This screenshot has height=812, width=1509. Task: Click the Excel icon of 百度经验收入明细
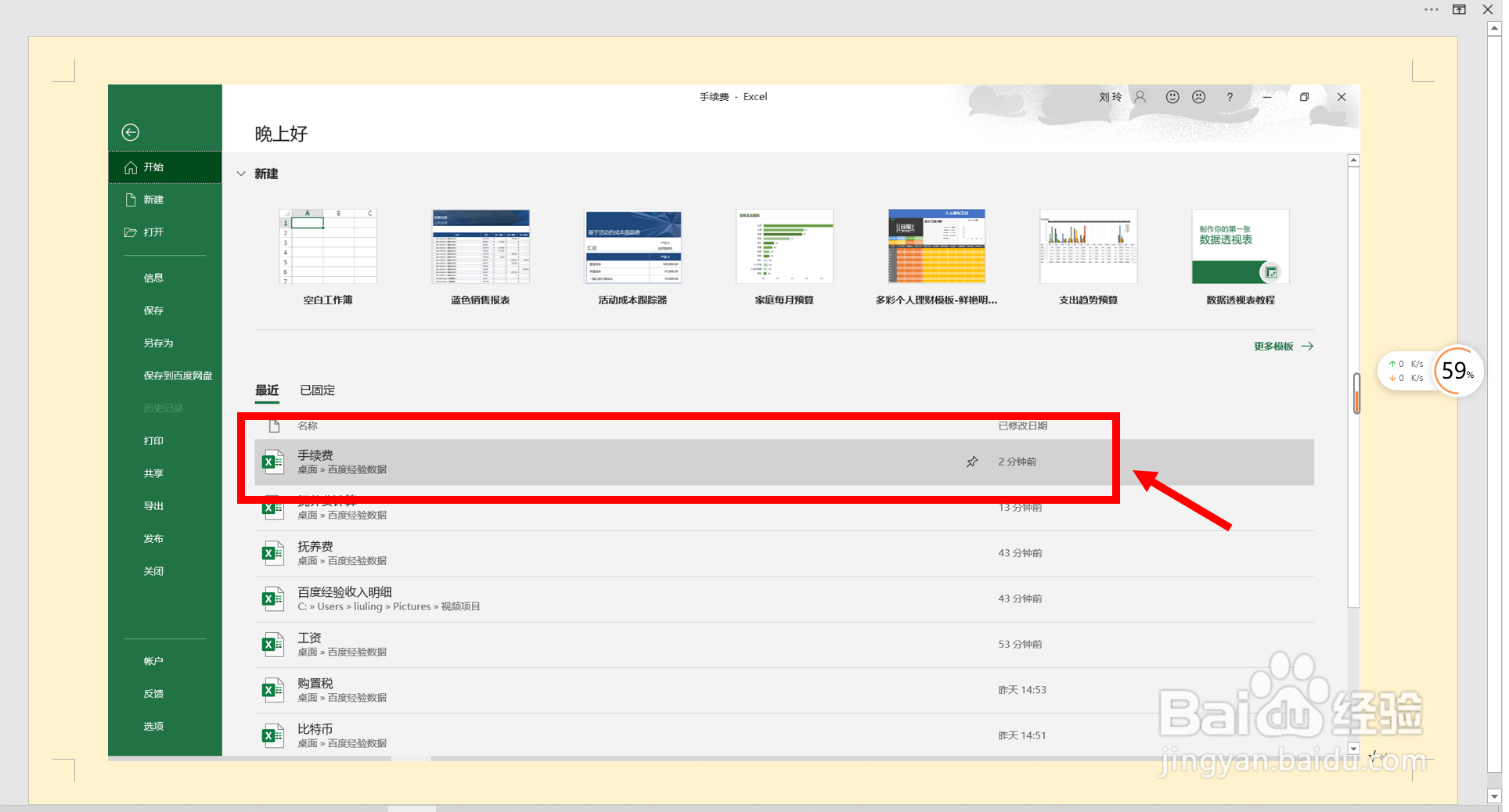coord(272,599)
